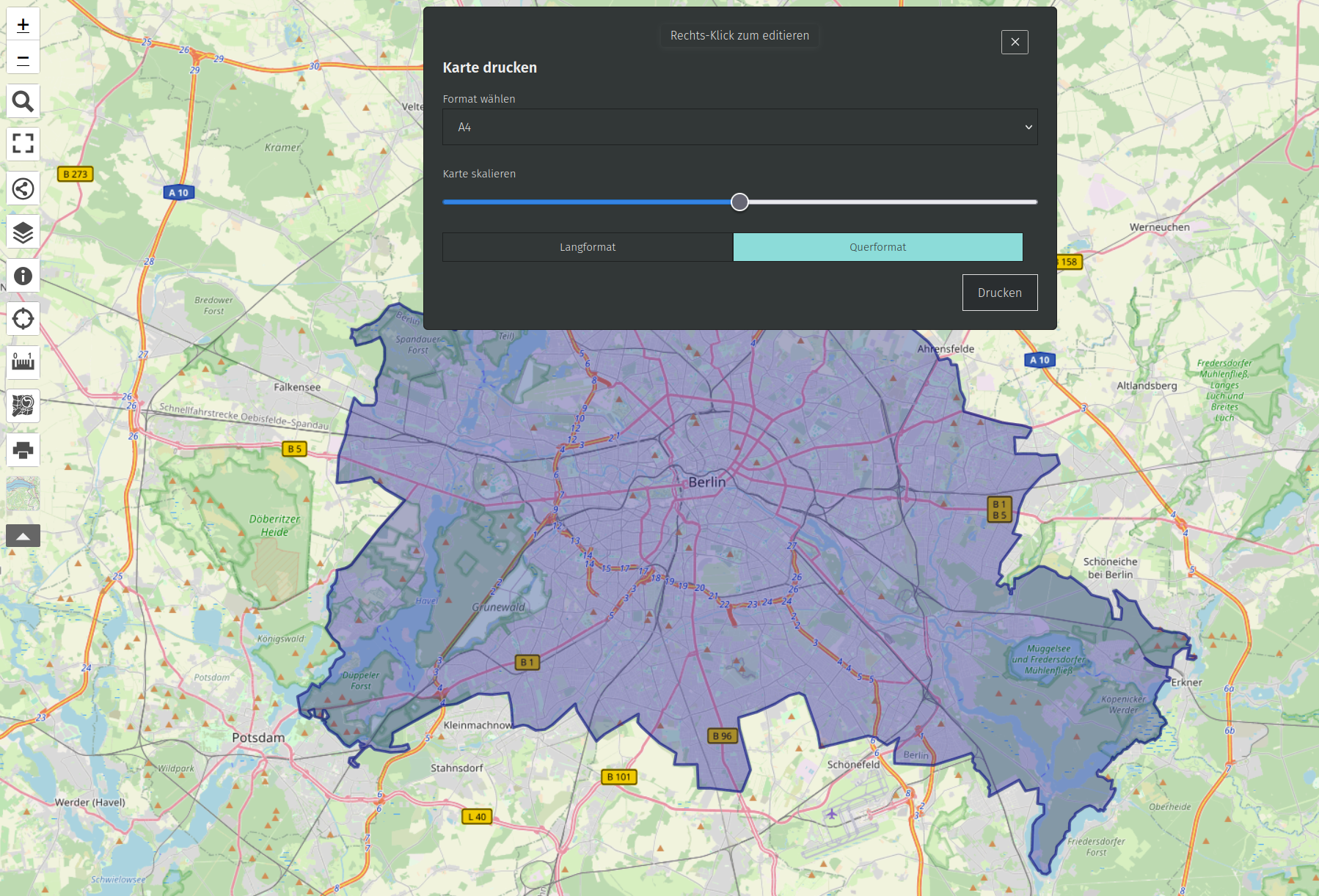Image resolution: width=1319 pixels, height=896 pixels.
Task: Select Querformat orientation
Action: 877,247
